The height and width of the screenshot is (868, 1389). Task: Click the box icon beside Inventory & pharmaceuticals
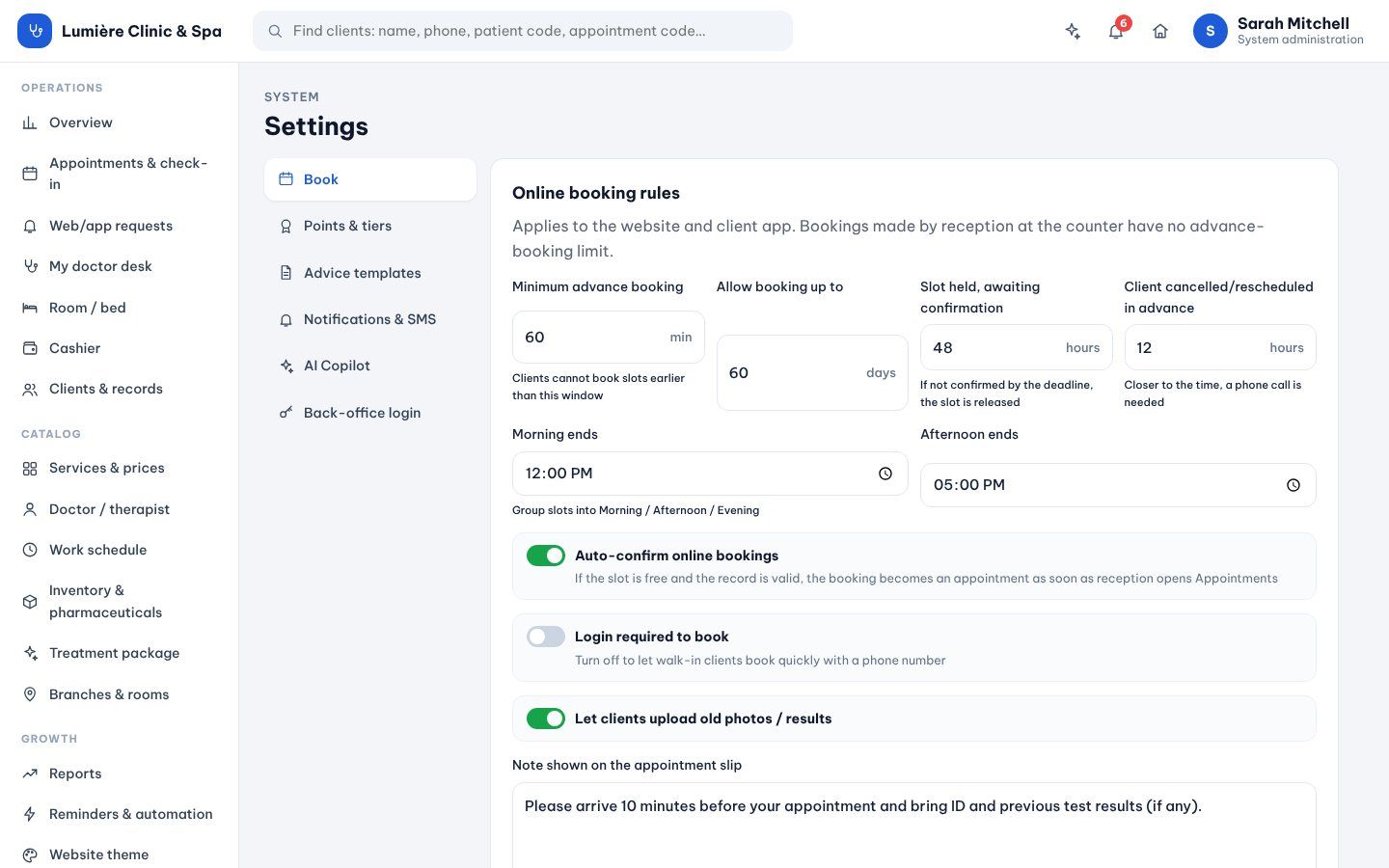tap(30, 602)
